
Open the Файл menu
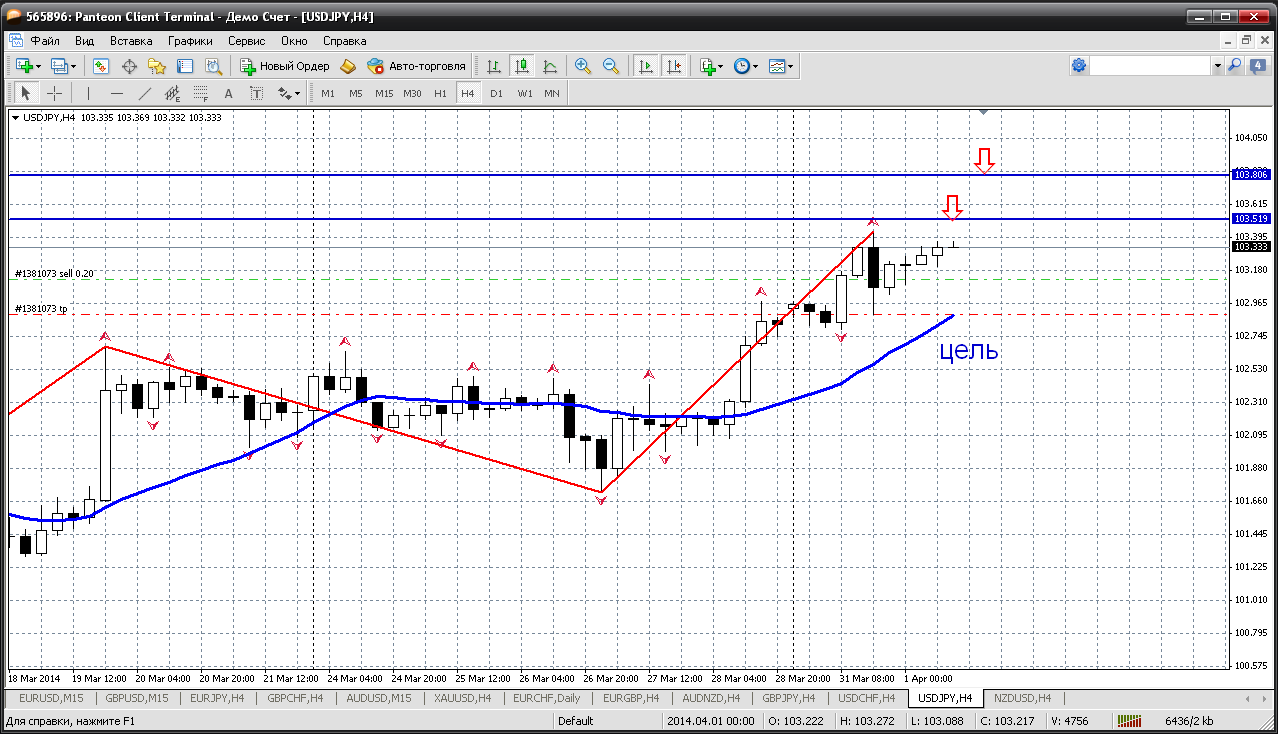[45, 41]
